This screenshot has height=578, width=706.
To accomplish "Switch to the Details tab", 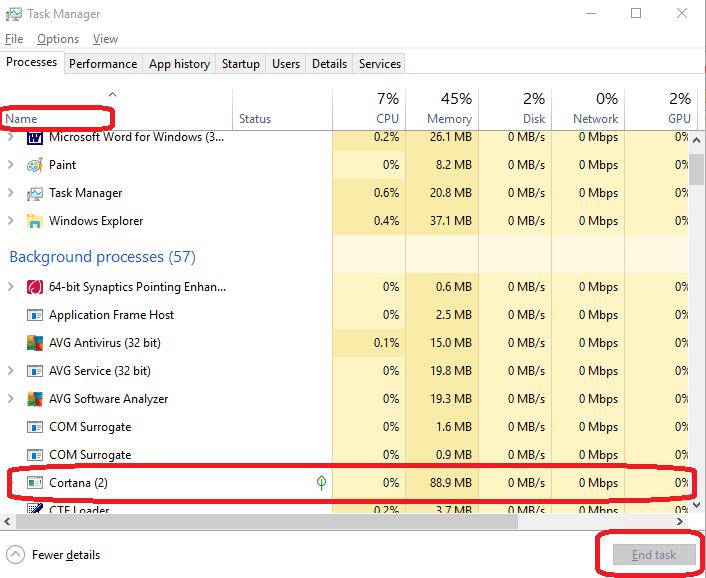I will (330, 64).
